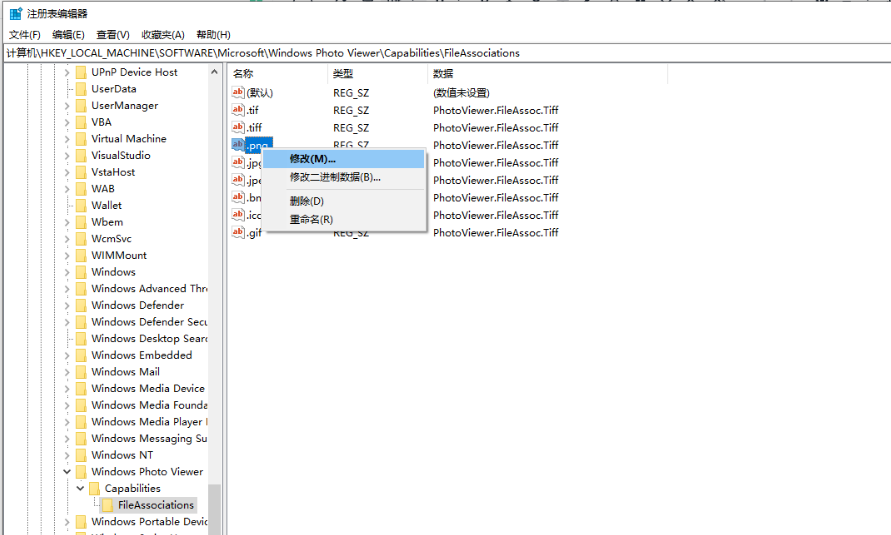Click the tree pane vertical scrollbar thumb
Screen dimensions: 891x535
[x=214, y=509]
